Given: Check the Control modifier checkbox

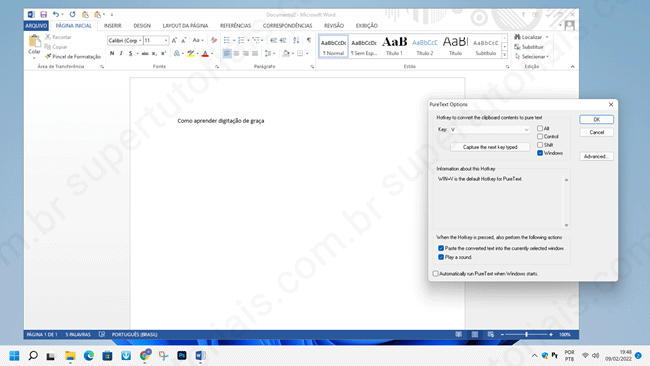Looking at the screenshot, I should tap(540, 136).
